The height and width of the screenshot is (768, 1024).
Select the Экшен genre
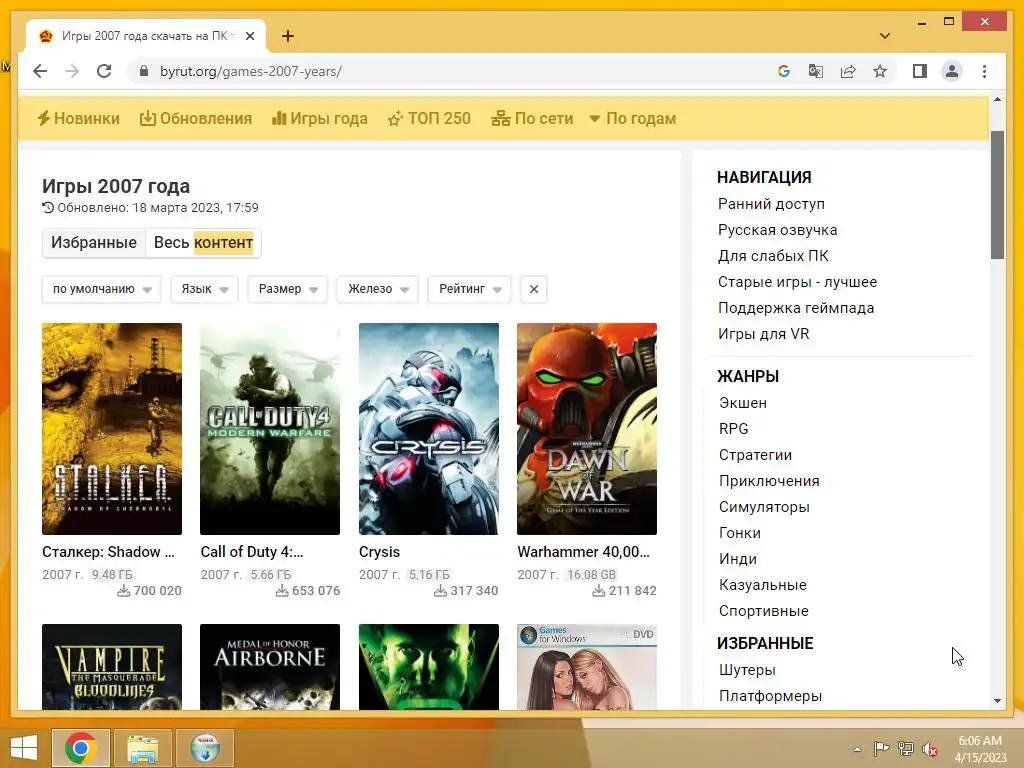coord(743,403)
